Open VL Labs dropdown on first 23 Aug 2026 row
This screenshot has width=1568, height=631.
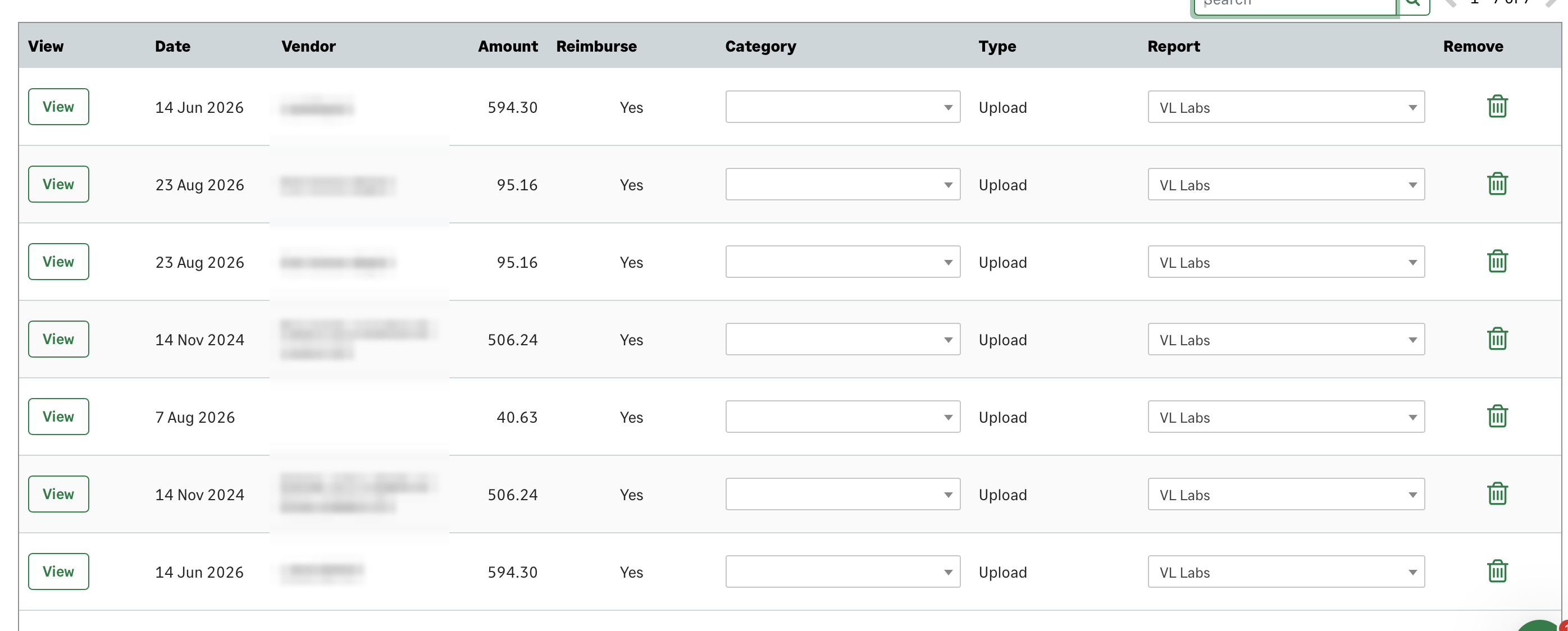coord(1286,184)
